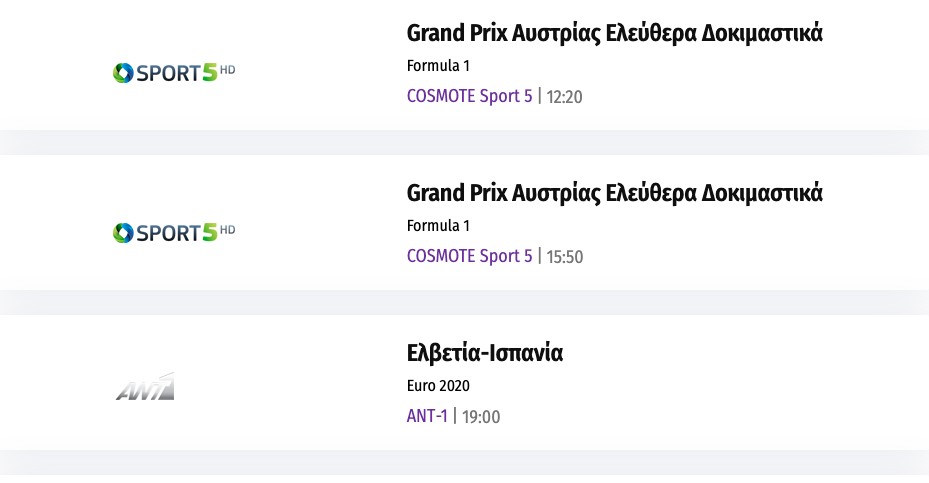This screenshot has height=483, width=929.
Task: Click the Euro 2020 competition label
Action: click(438, 386)
